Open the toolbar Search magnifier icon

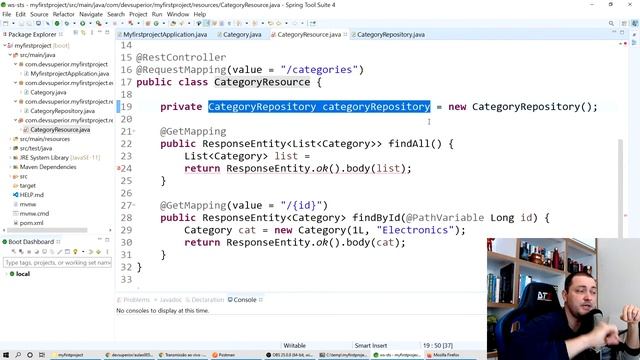[611, 24]
